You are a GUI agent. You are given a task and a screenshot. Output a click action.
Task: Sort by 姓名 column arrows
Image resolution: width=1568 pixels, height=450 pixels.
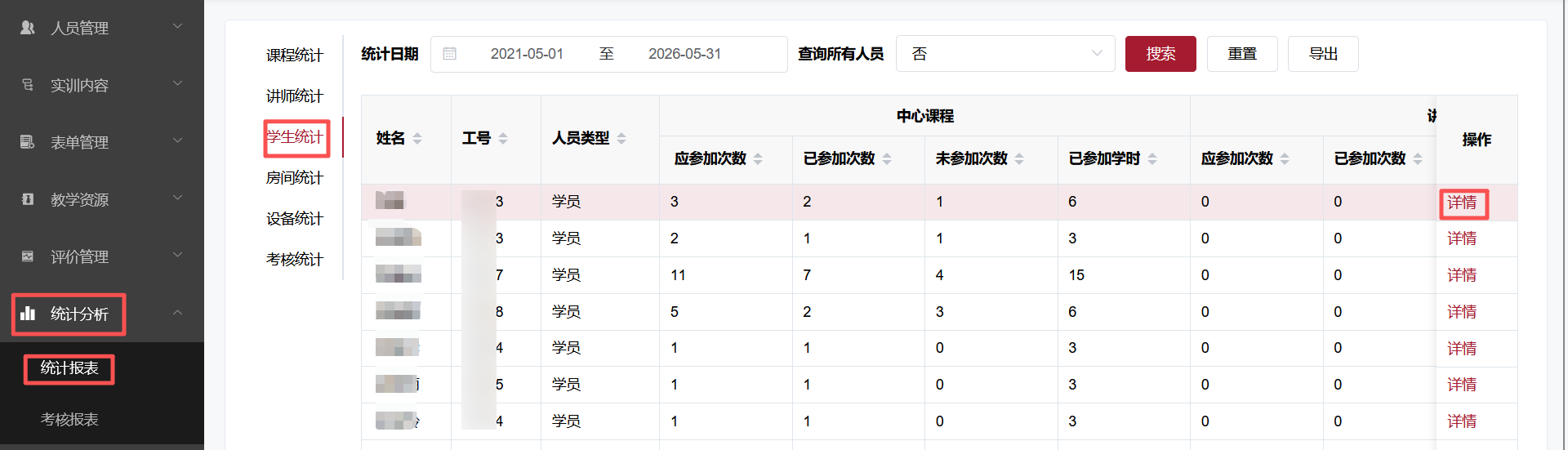pyautogui.click(x=417, y=139)
